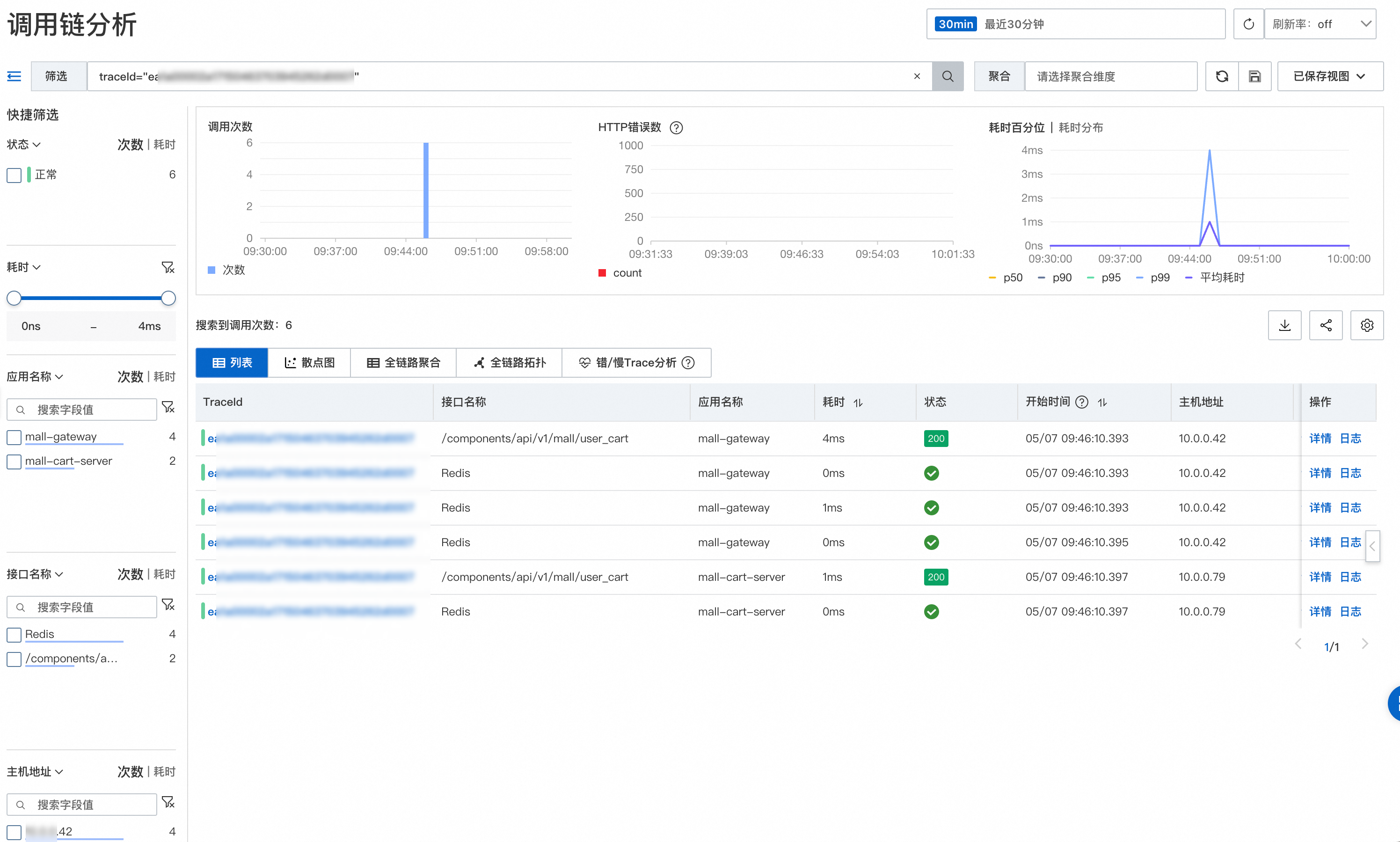Click the blue bar in call count chart

click(x=426, y=190)
